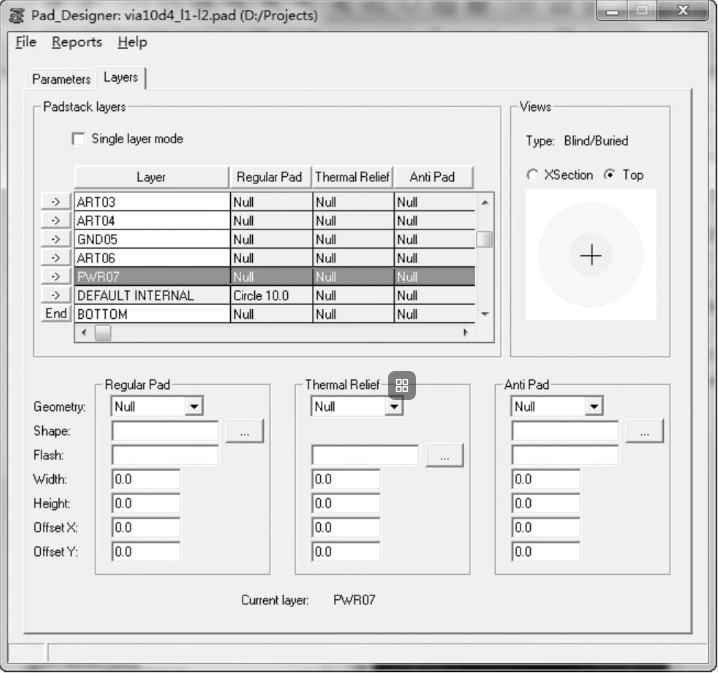The image size is (718, 673).
Task: Click the Anti Pad Width field
Action: (x=546, y=479)
